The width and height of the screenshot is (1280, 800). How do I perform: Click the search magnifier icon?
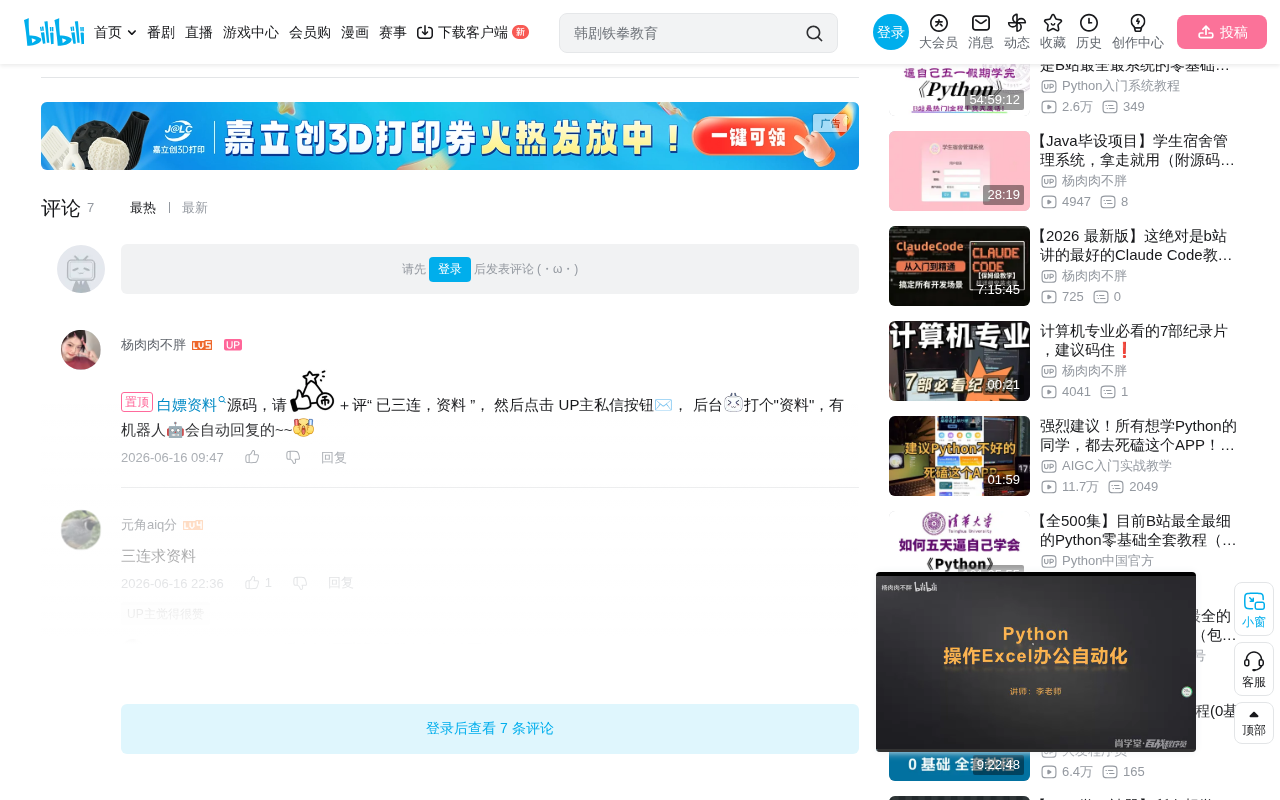814,33
